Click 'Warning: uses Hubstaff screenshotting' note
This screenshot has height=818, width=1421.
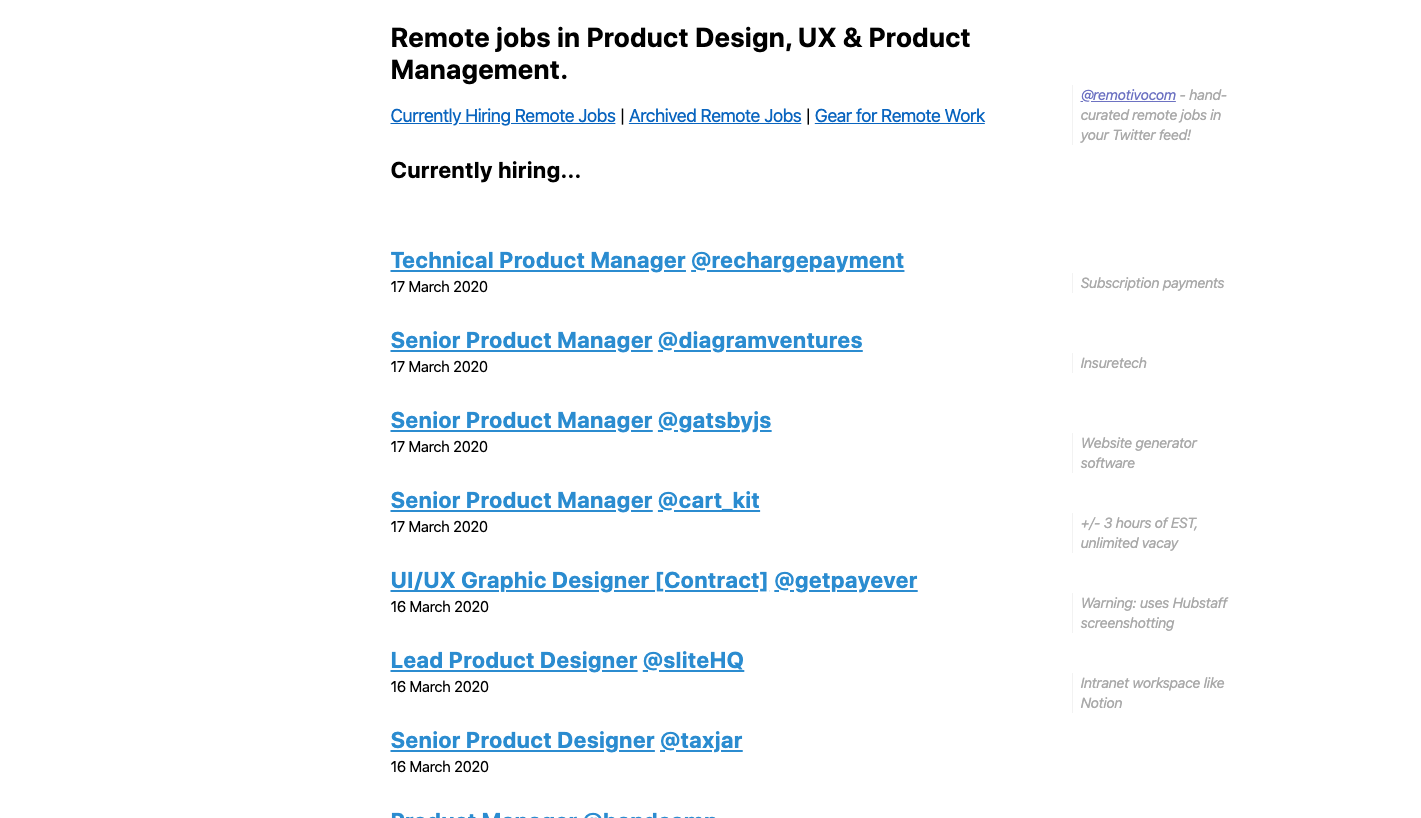(x=1154, y=613)
